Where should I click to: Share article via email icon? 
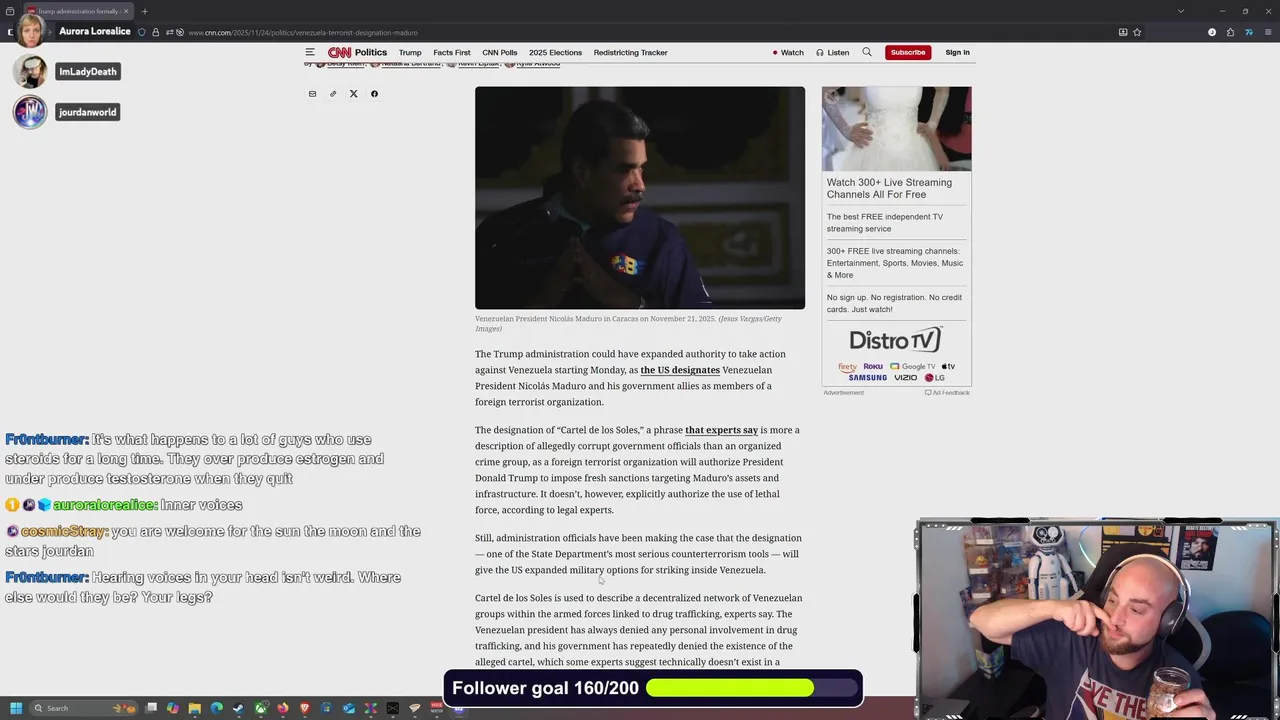click(312, 94)
